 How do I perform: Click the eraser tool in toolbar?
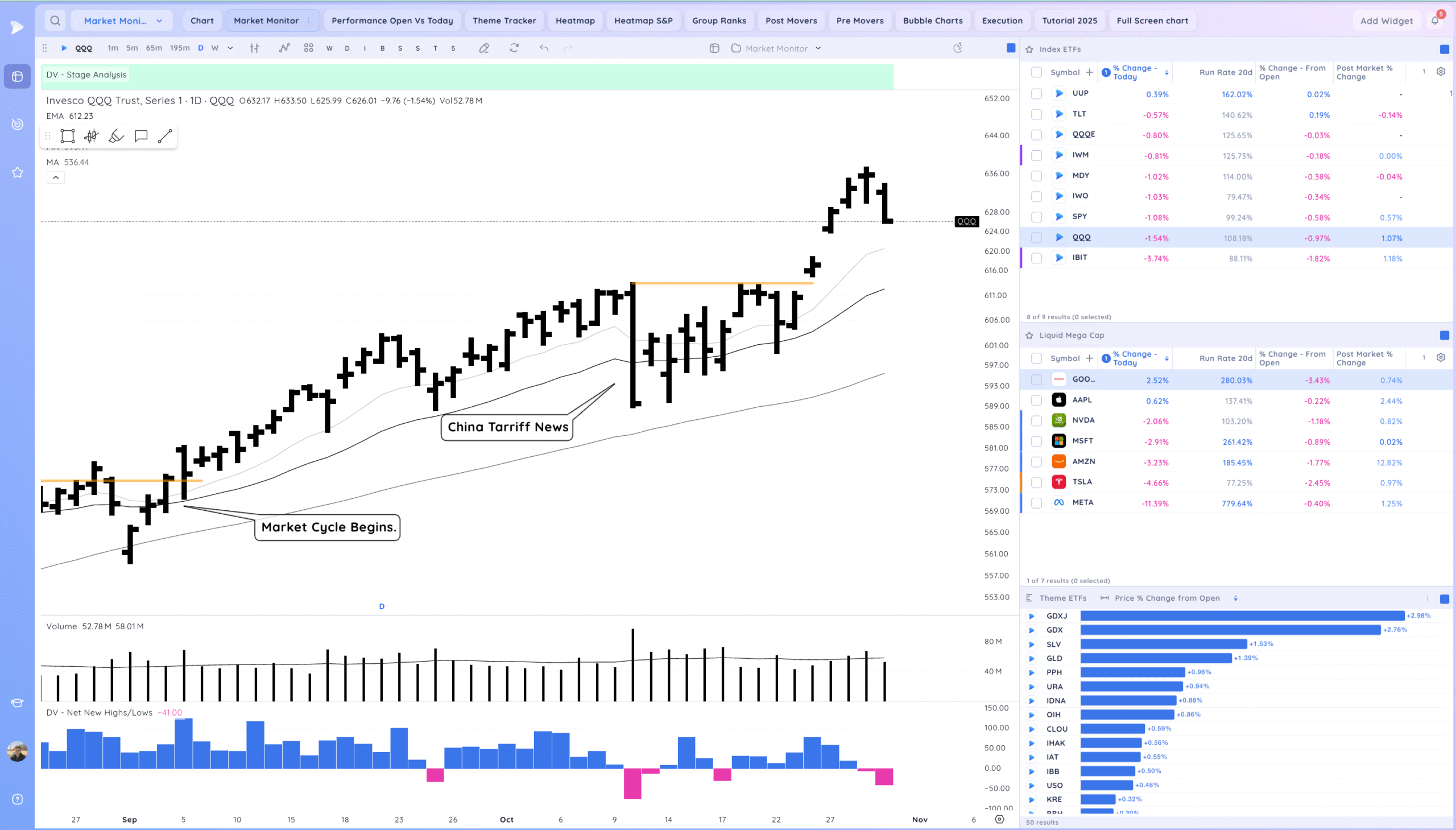point(484,48)
